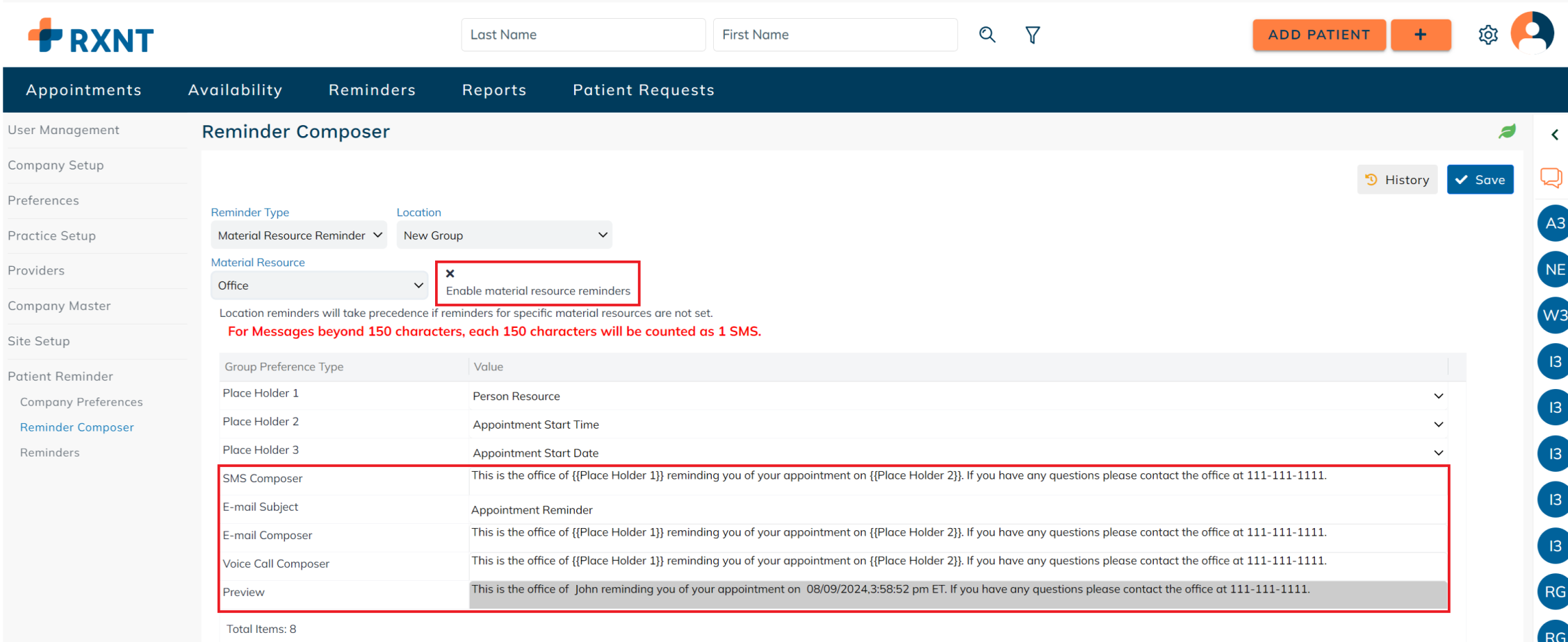The height and width of the screenshot is (642, 1568).
Task: Toggle Enable material resource reminders
Action: point(450,274)
